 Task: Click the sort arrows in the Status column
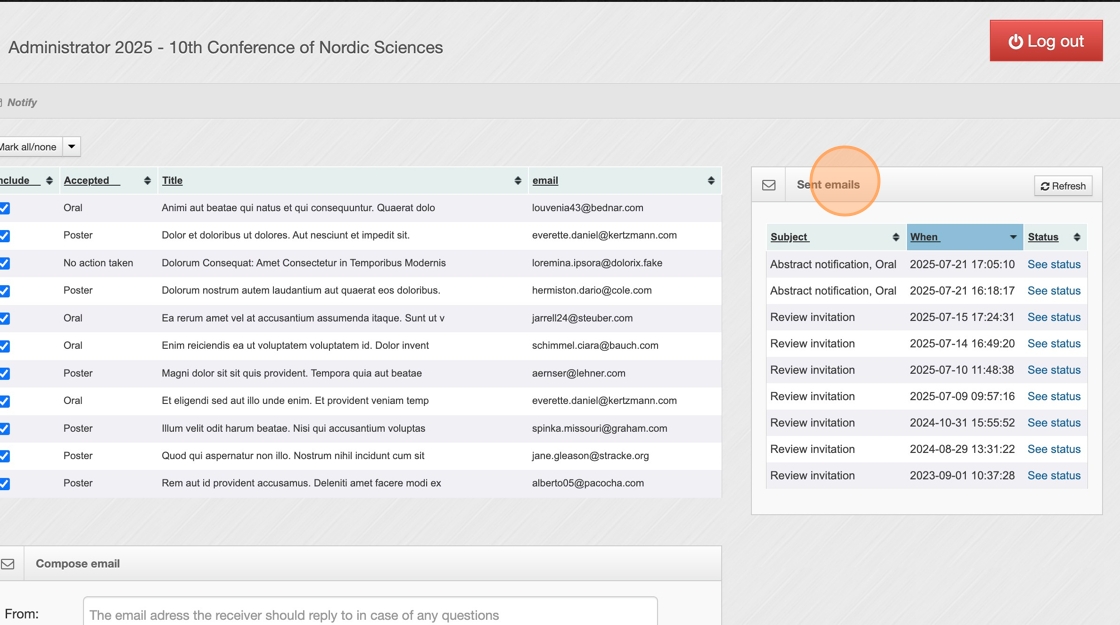[x=1077, y=237]
